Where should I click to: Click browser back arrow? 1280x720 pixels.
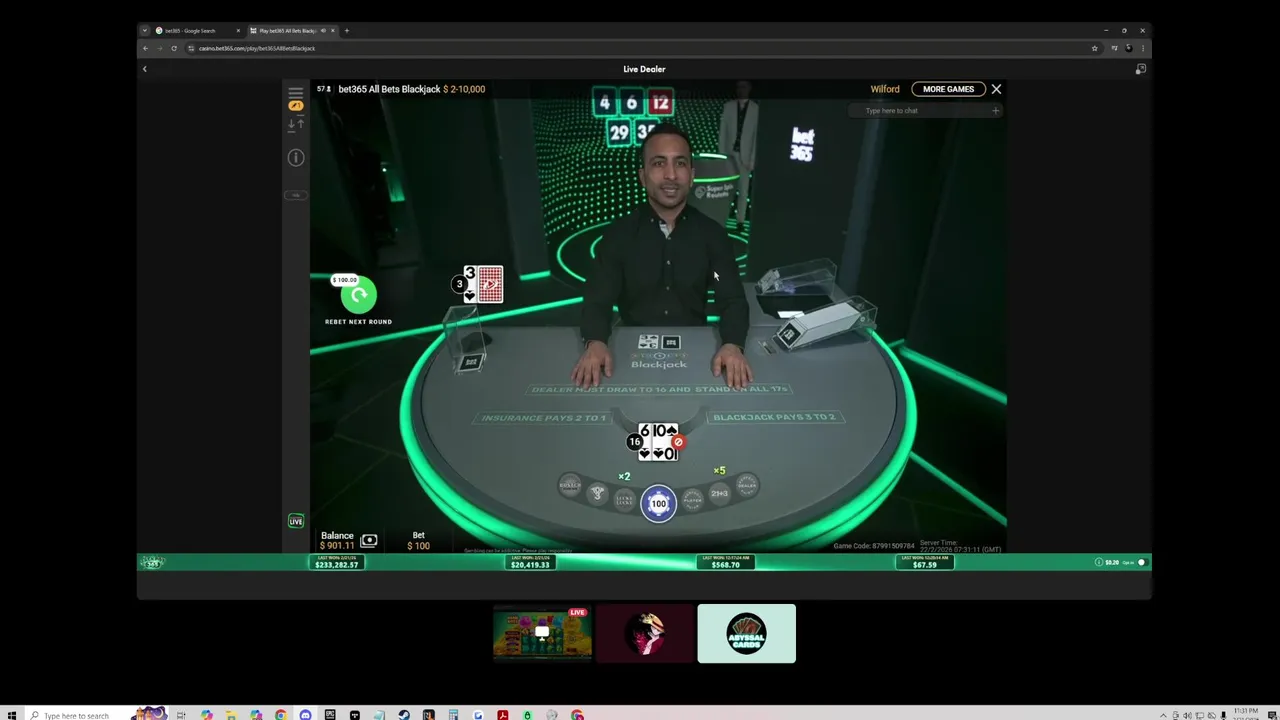tap(145, 48)
